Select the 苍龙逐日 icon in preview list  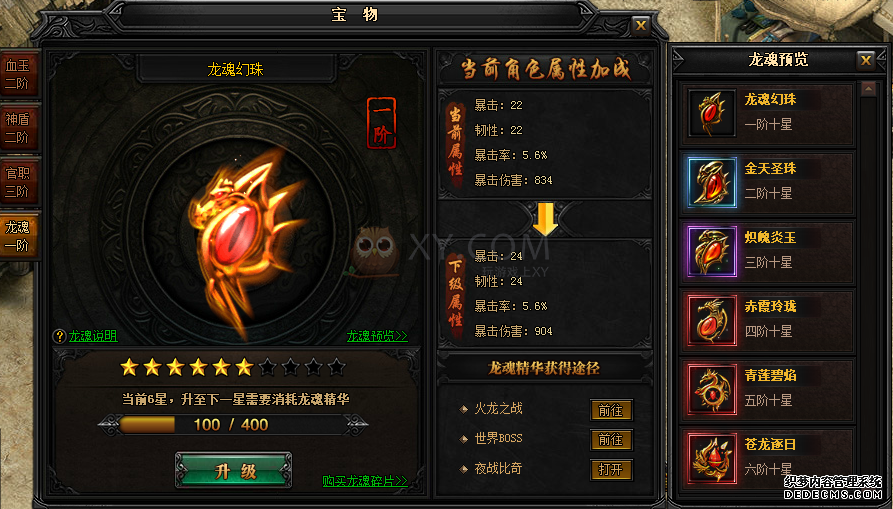(711, 458)
